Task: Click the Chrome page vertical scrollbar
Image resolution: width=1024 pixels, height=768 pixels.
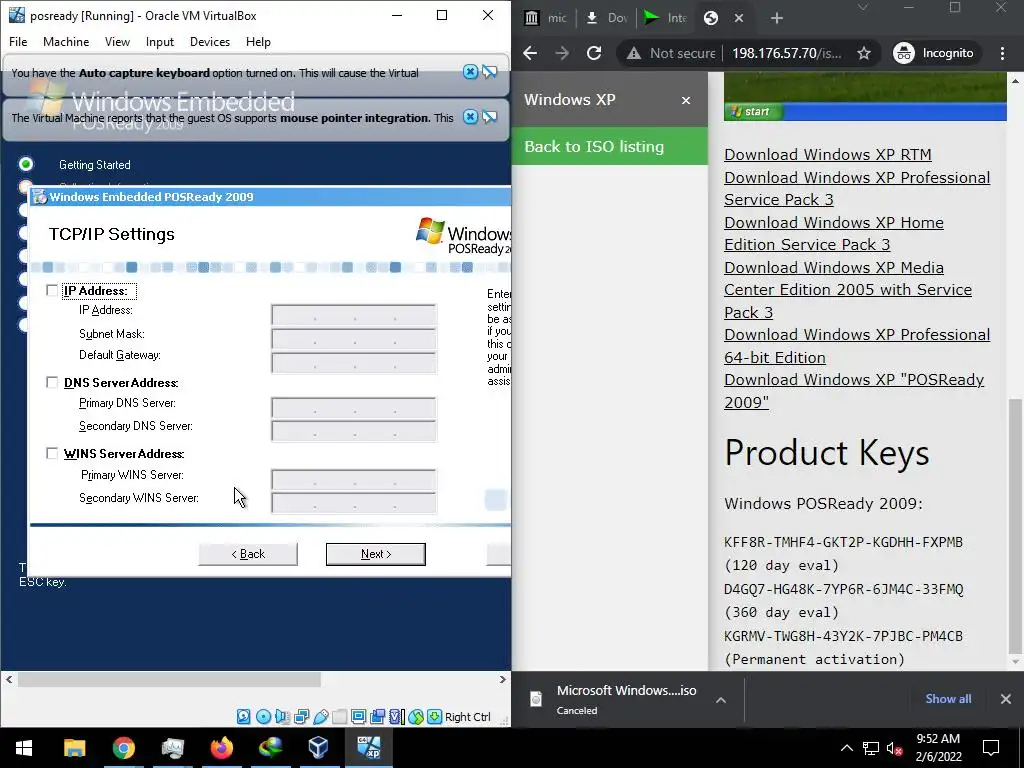Action: pos(1014,526)
